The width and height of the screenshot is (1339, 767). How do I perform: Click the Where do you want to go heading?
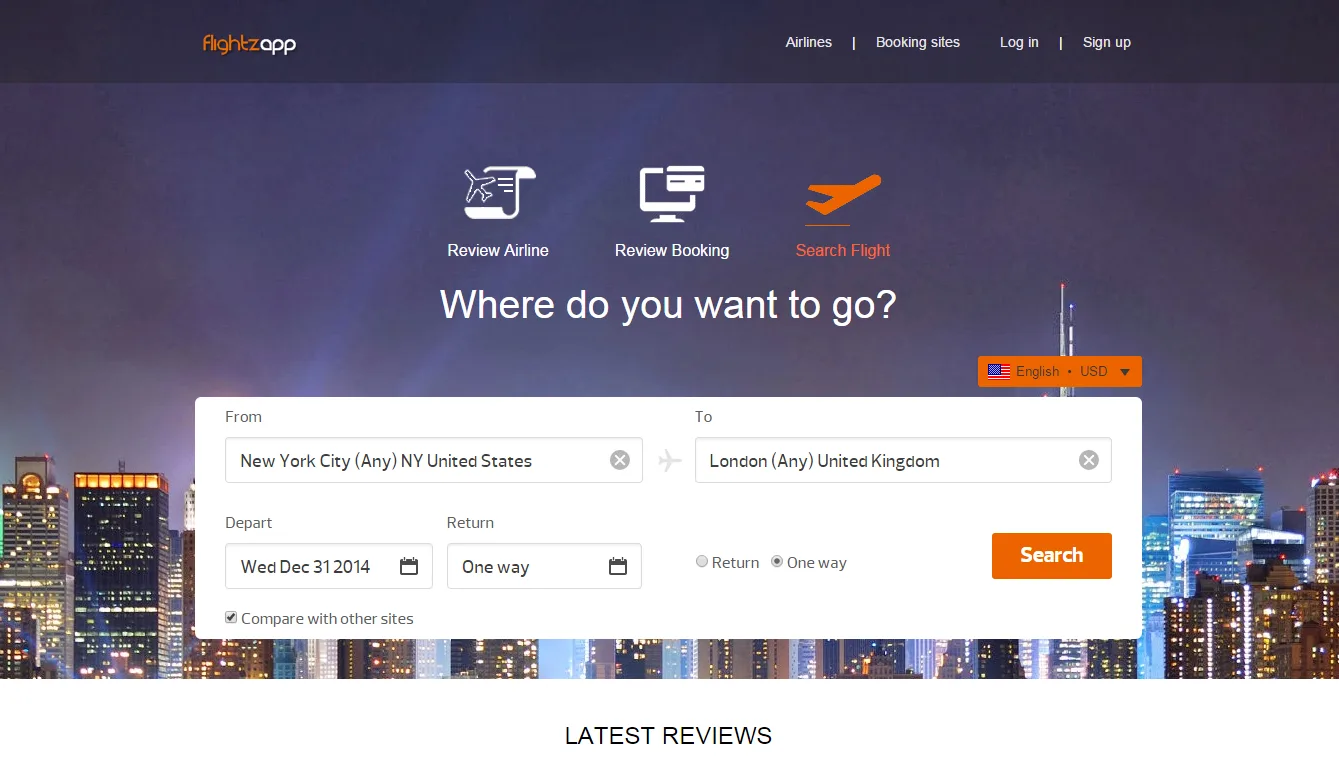coord(668,305)
